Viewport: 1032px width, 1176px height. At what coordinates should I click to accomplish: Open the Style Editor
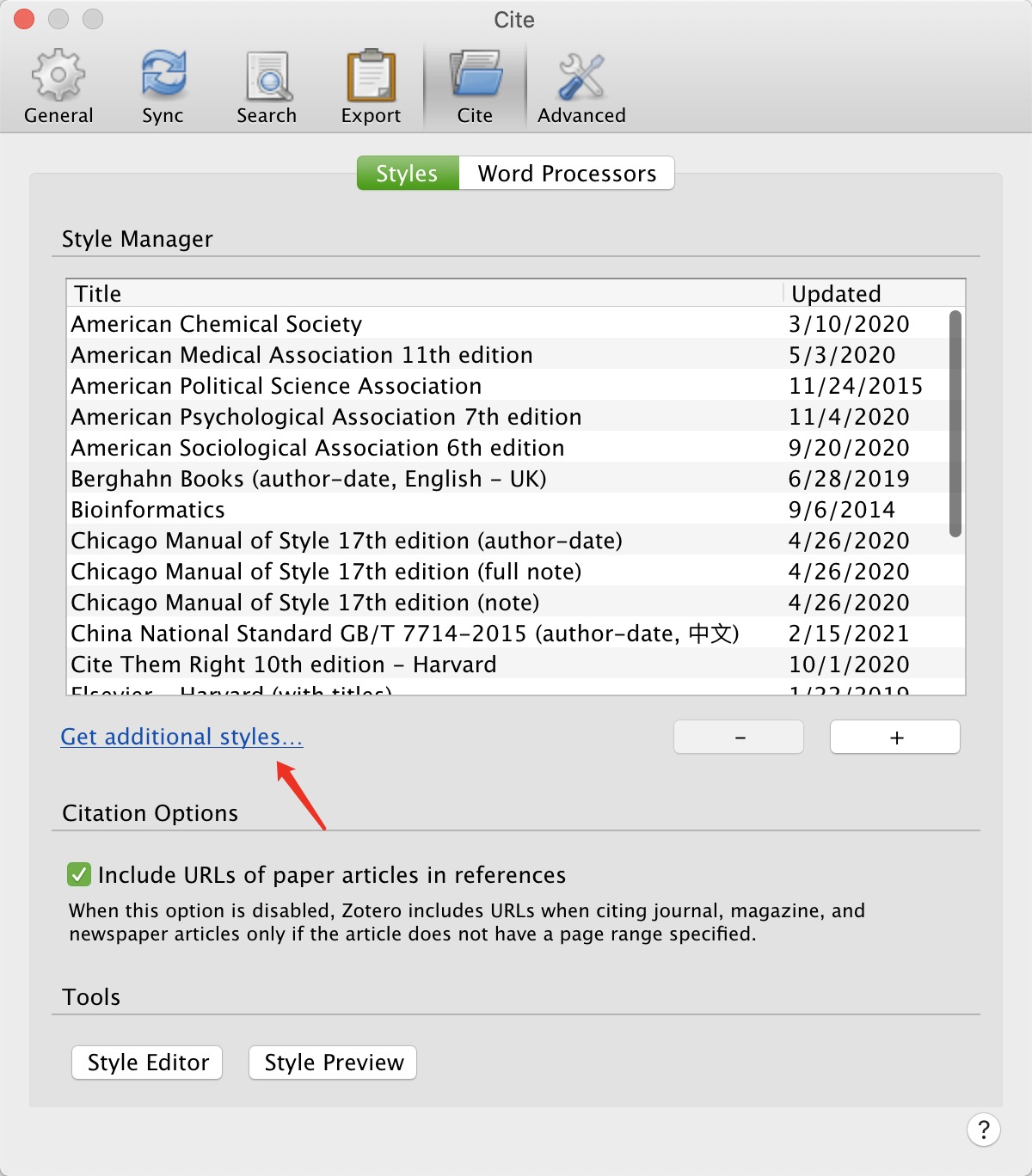point(146,1063)
